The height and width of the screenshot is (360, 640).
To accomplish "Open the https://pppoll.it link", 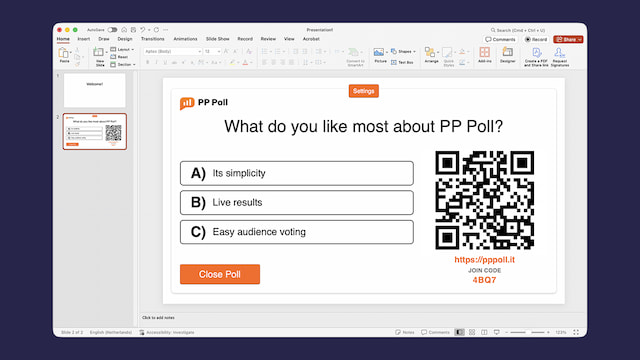I will click(x=484, y=260).
